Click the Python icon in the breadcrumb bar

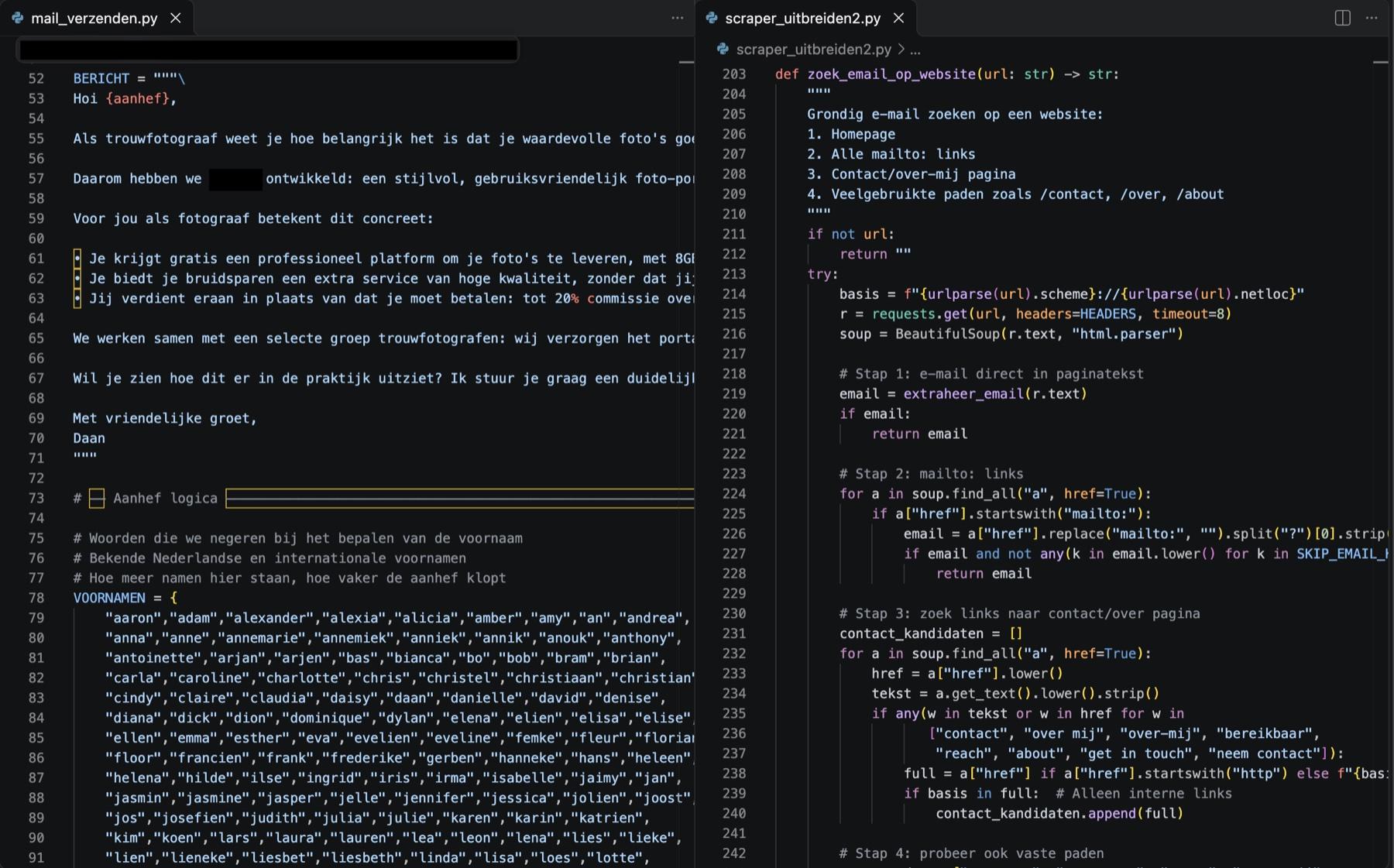coord(723,49)
